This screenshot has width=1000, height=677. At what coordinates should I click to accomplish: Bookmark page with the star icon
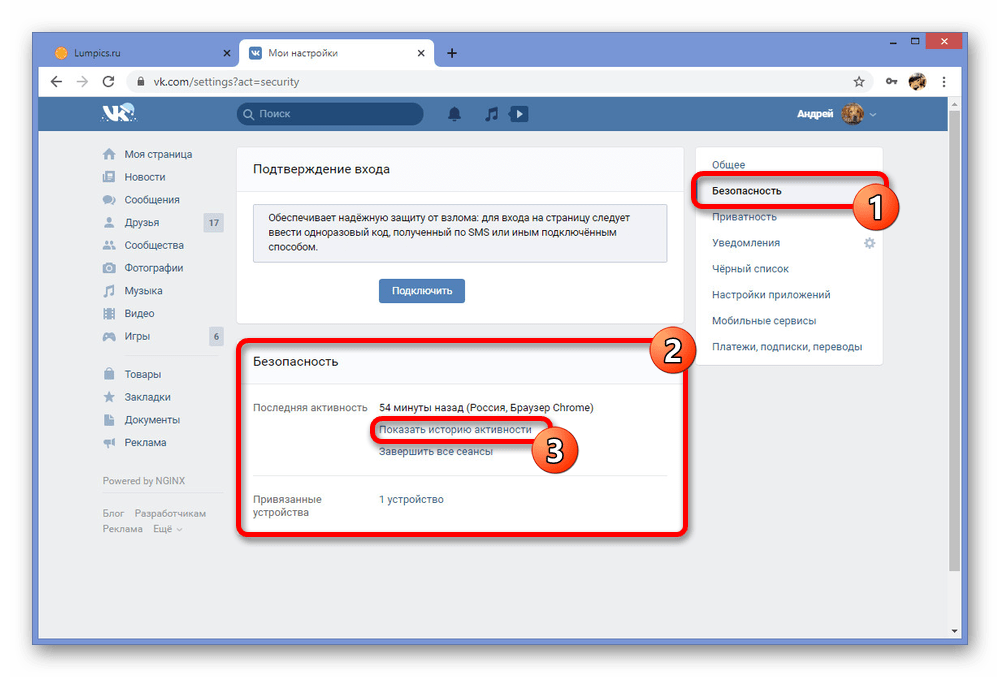pyautogui.click(x=859, y=82)
